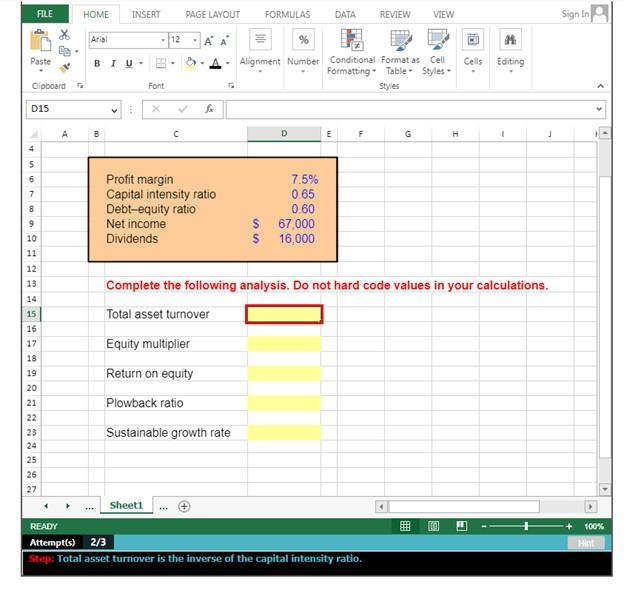Open Format as Table gallery
This screenshot has width=624, height=593.
400,52
